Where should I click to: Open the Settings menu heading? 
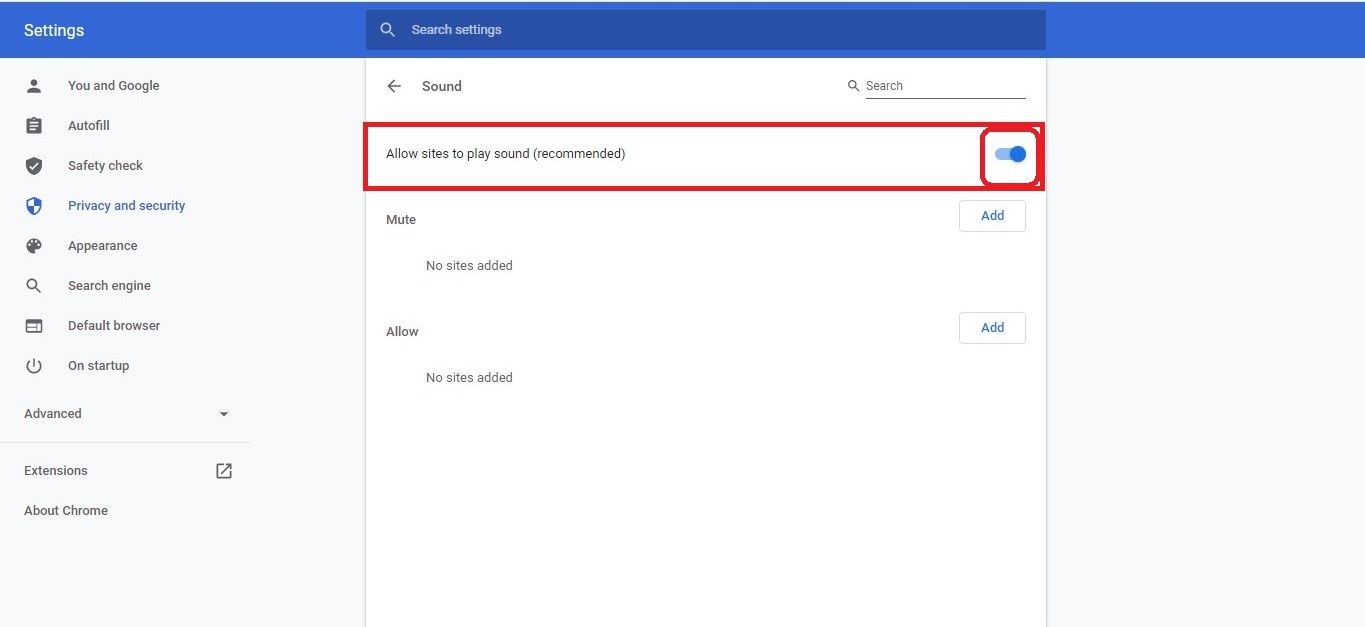pyautogui.click(x=53, y=30)
